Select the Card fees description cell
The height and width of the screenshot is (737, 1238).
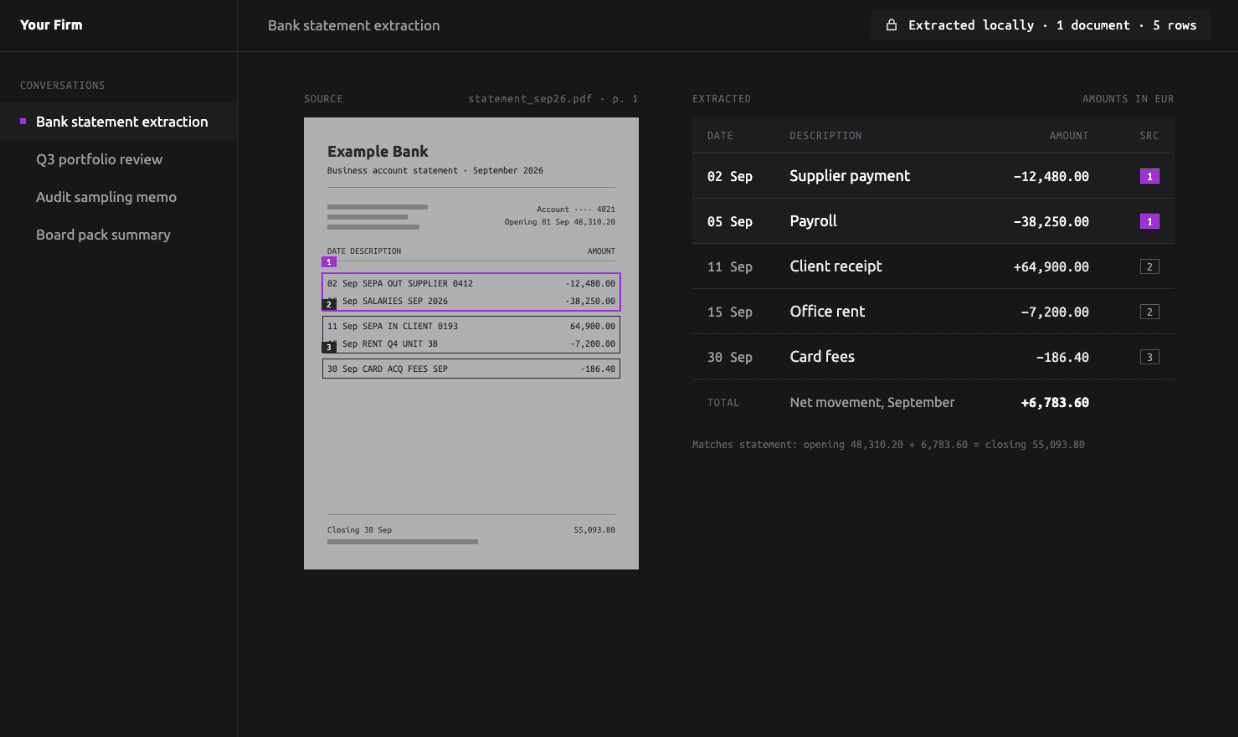[822, 356]
